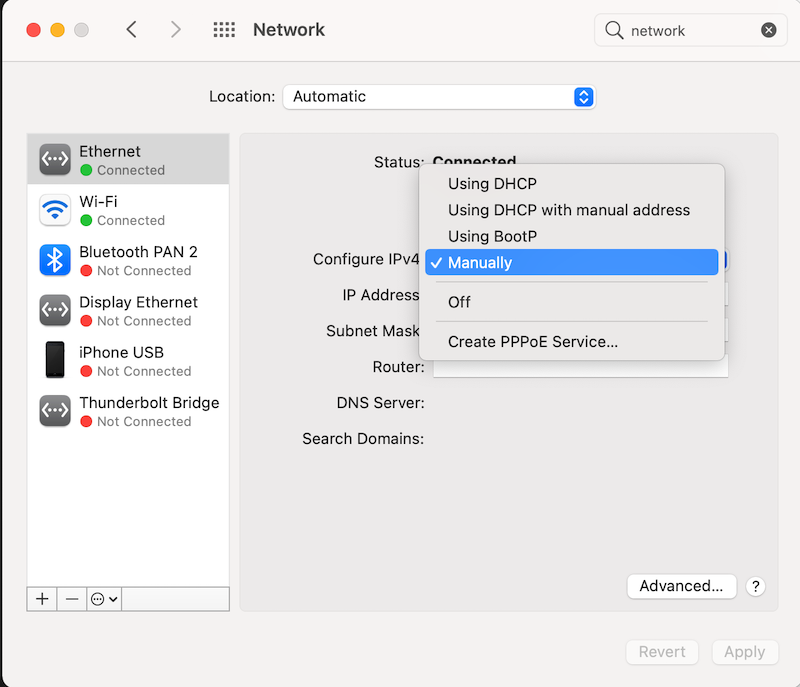
Task: Open the Location dropdown
Action: point(439,97)
